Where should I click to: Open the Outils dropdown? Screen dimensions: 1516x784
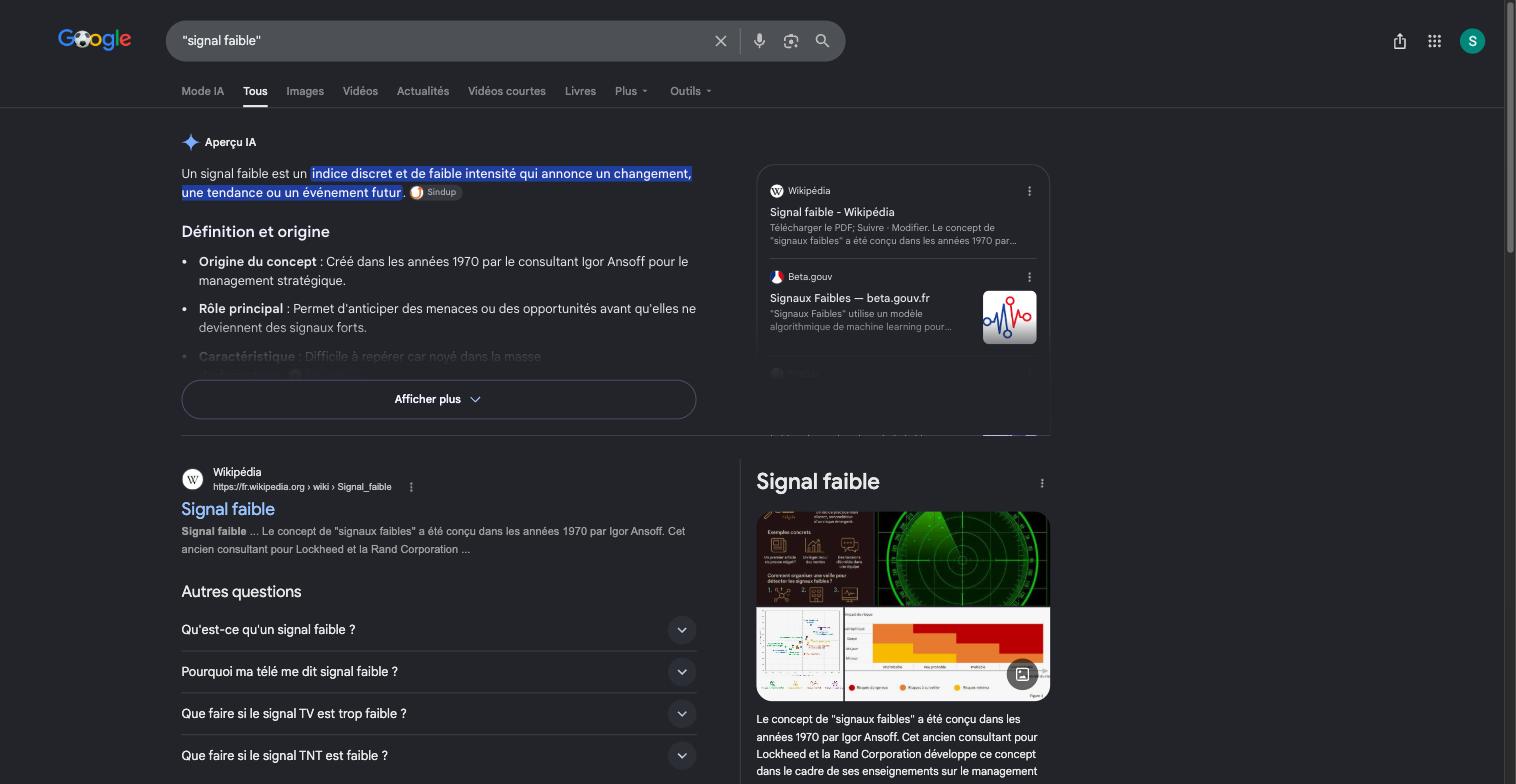690,91
